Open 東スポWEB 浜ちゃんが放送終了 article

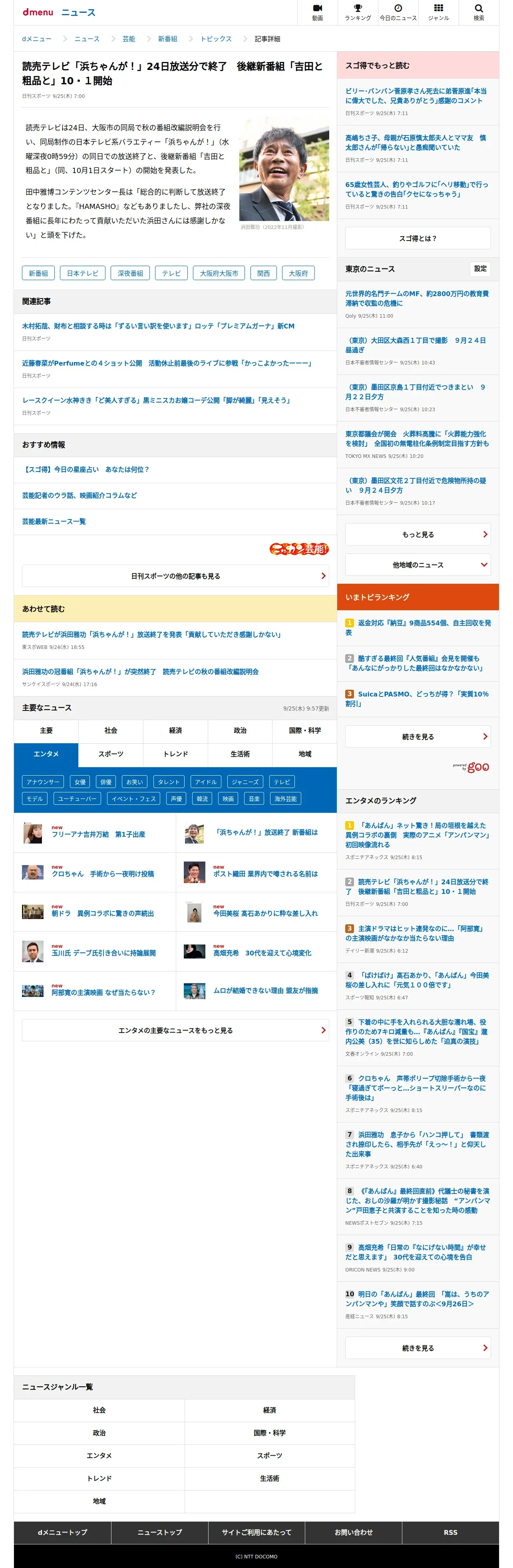pyautogui.click(x=151, y=634)
